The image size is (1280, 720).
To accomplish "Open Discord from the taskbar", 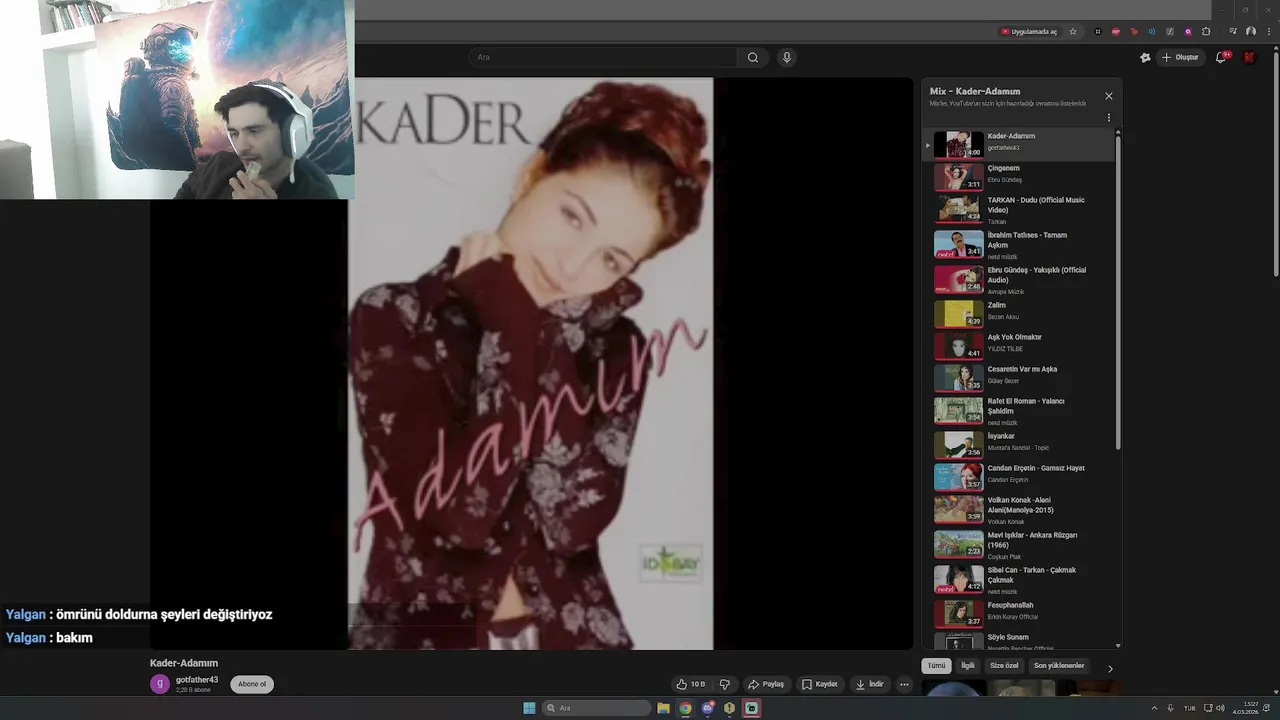I will pyautogui.click(x=708, y=708).
